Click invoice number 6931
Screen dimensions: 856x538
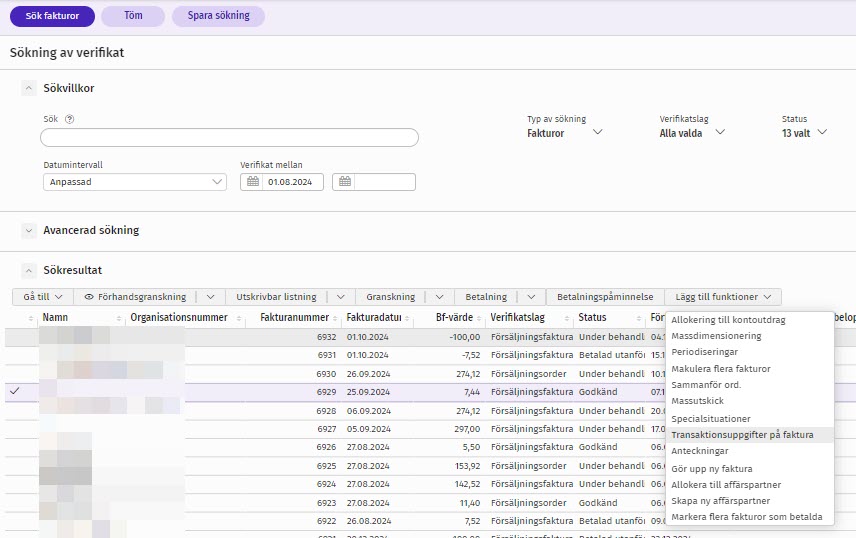point(326,355)
